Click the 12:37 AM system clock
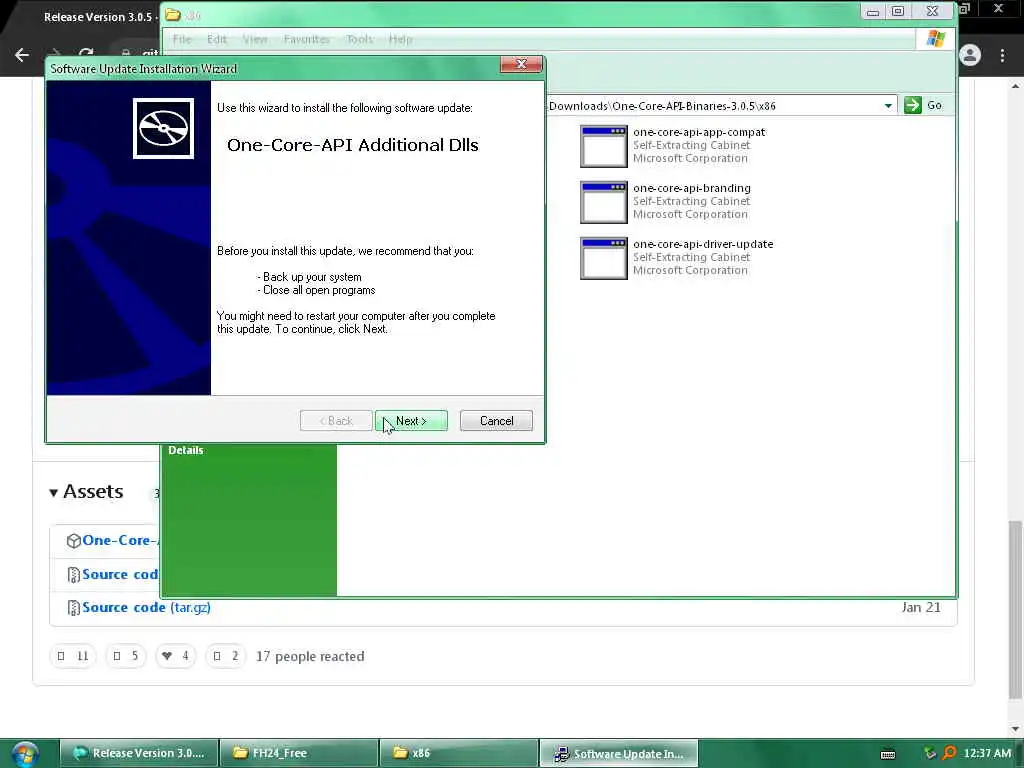The image size is (1024, 768). point(987,753)
